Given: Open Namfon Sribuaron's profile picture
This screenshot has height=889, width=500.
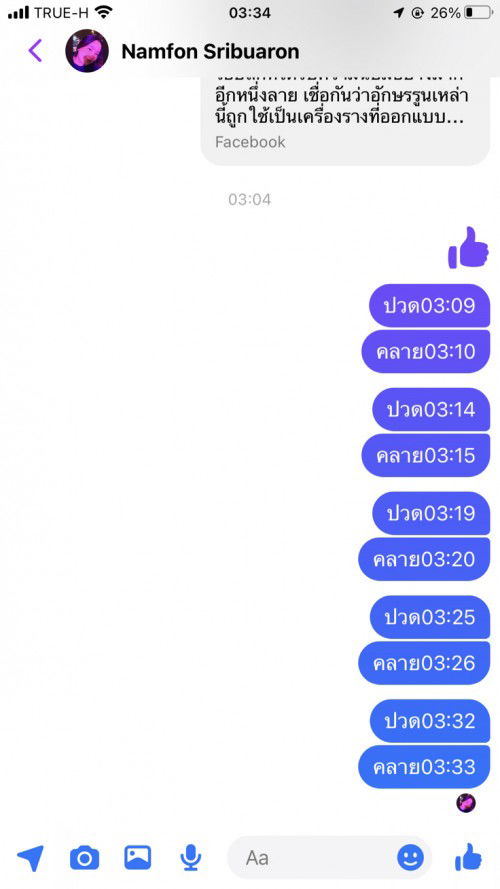Looking at the screenshot, I should pos(87,51).
